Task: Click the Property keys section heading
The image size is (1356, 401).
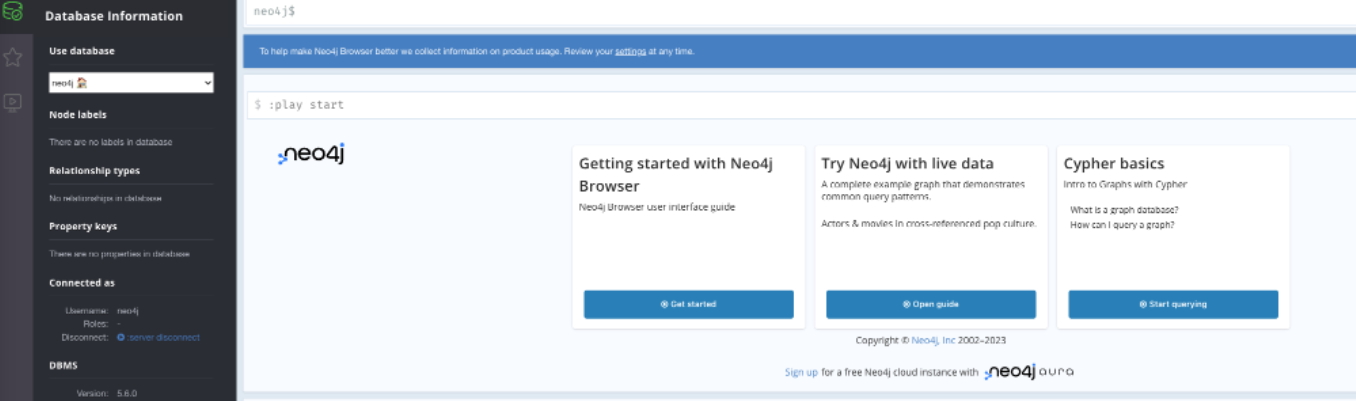Action: pos(83,227)
